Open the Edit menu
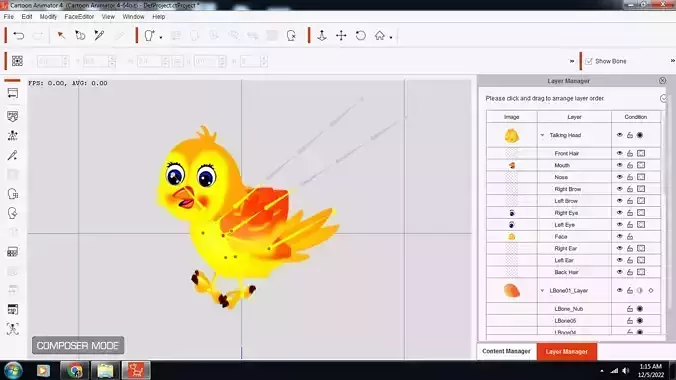 pyautogui.click(x=27, y=17)
